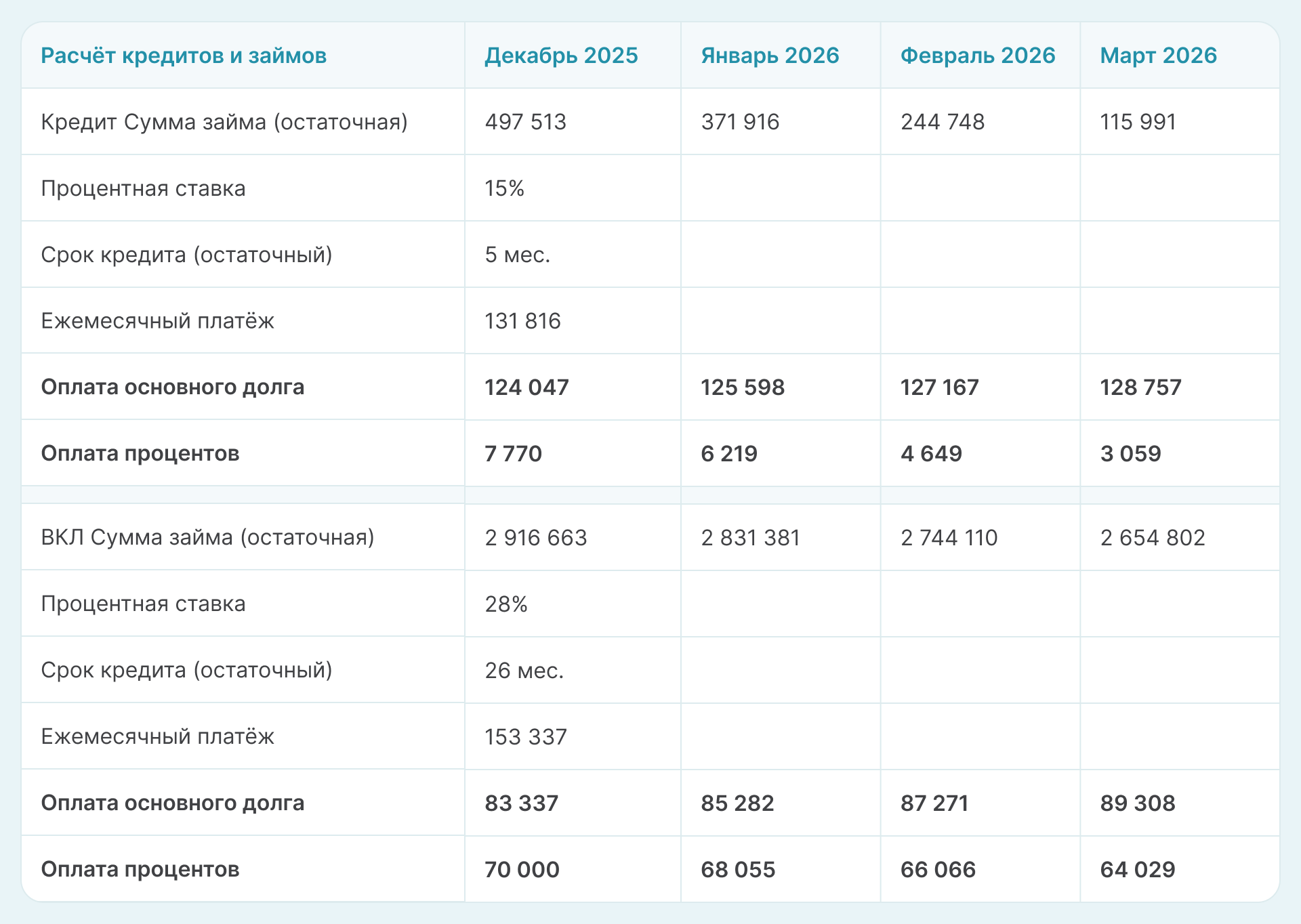Select the Январь 2026 column header
The image size is (1301, 924).
pos(770,56)
